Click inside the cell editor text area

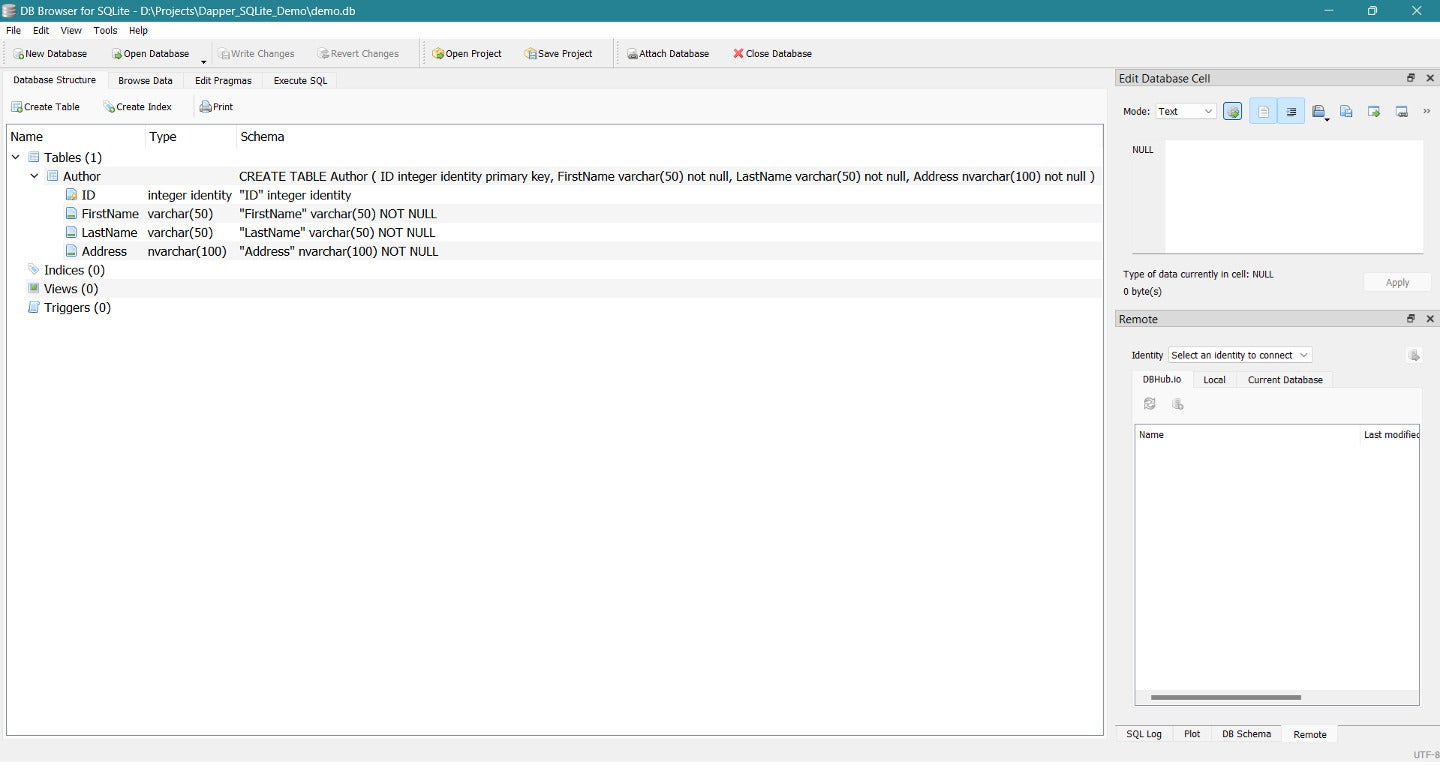[1293, 196]
